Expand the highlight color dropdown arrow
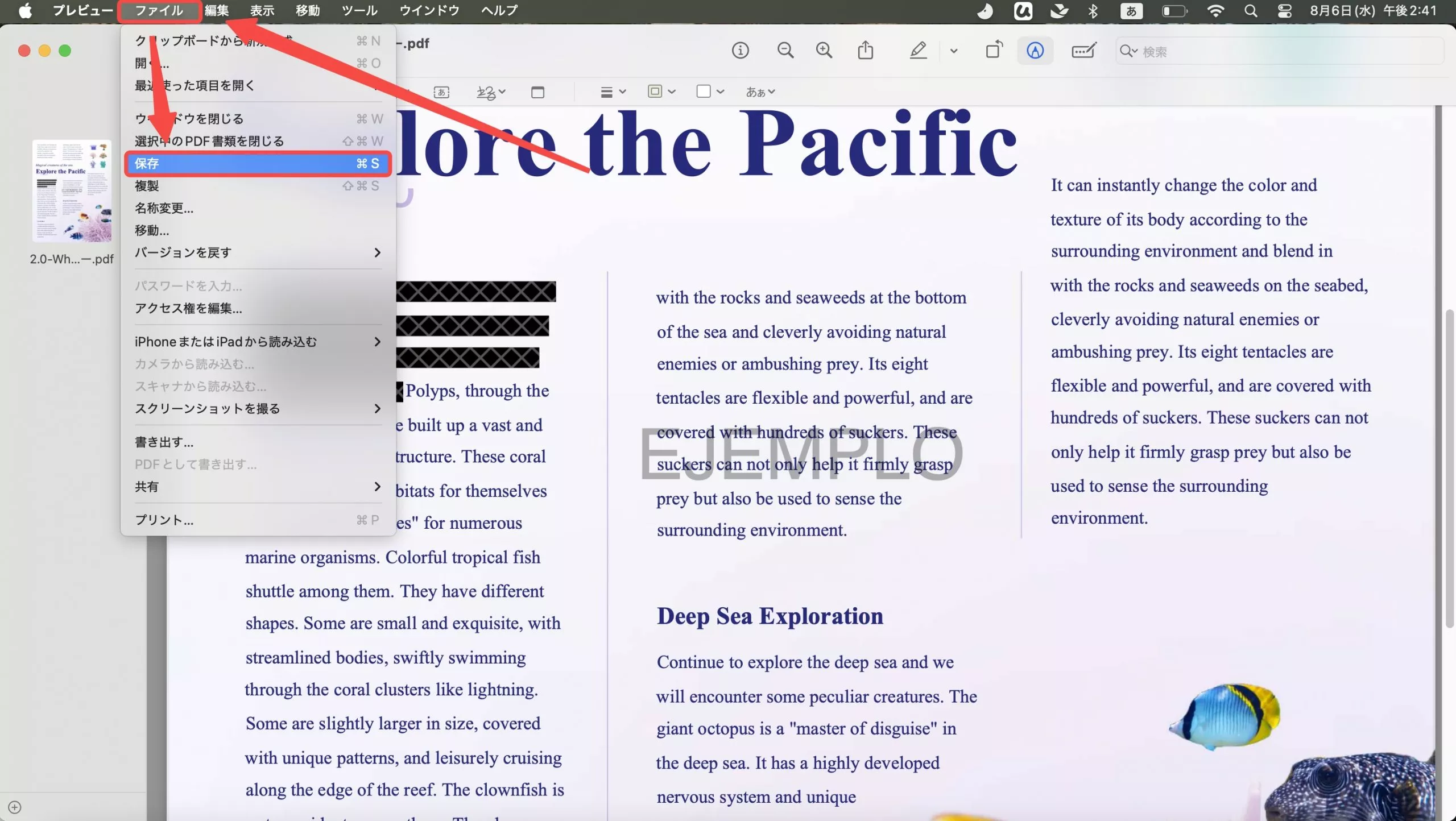Image resolution: width=1456 pixels, height=821 pixels. point(954,51)
